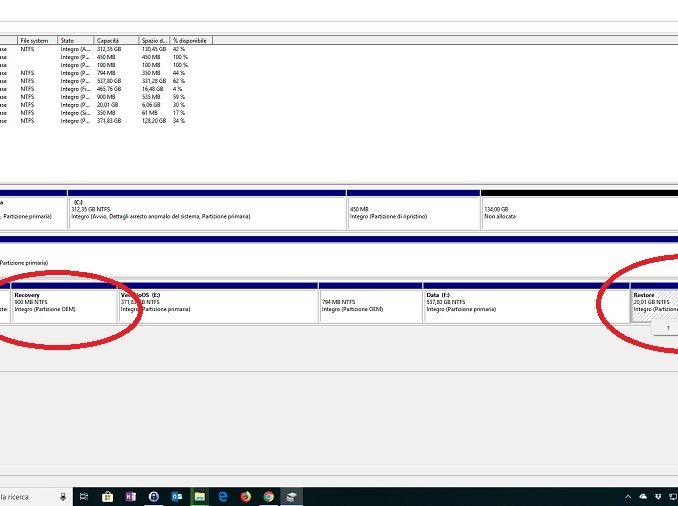Image resolution: width=678 pixels, height=506 pixels.
Task: Click the 61 MB free space cell
Action: tap(149, 113)
